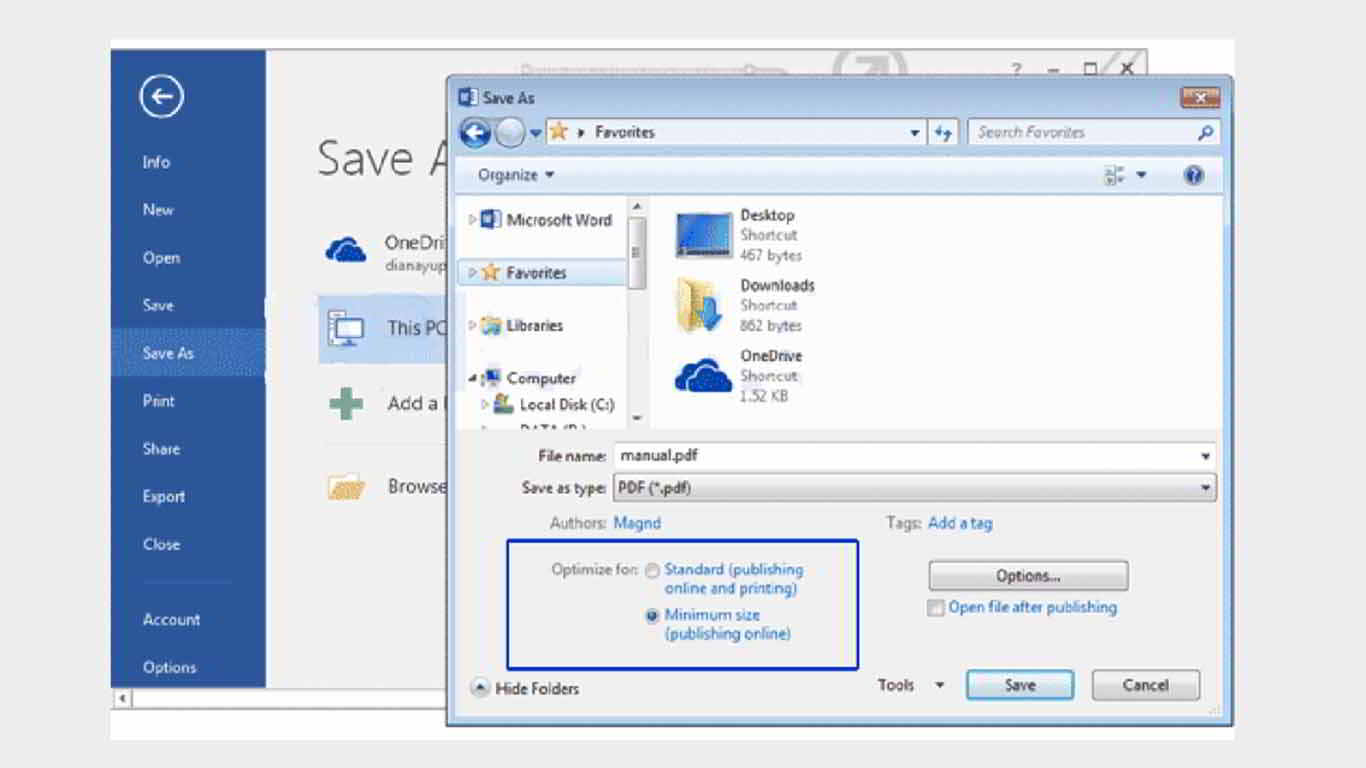Screen dimensions: 1366x768
Task: Refresh the Favorites location
Action: [943, 132]
